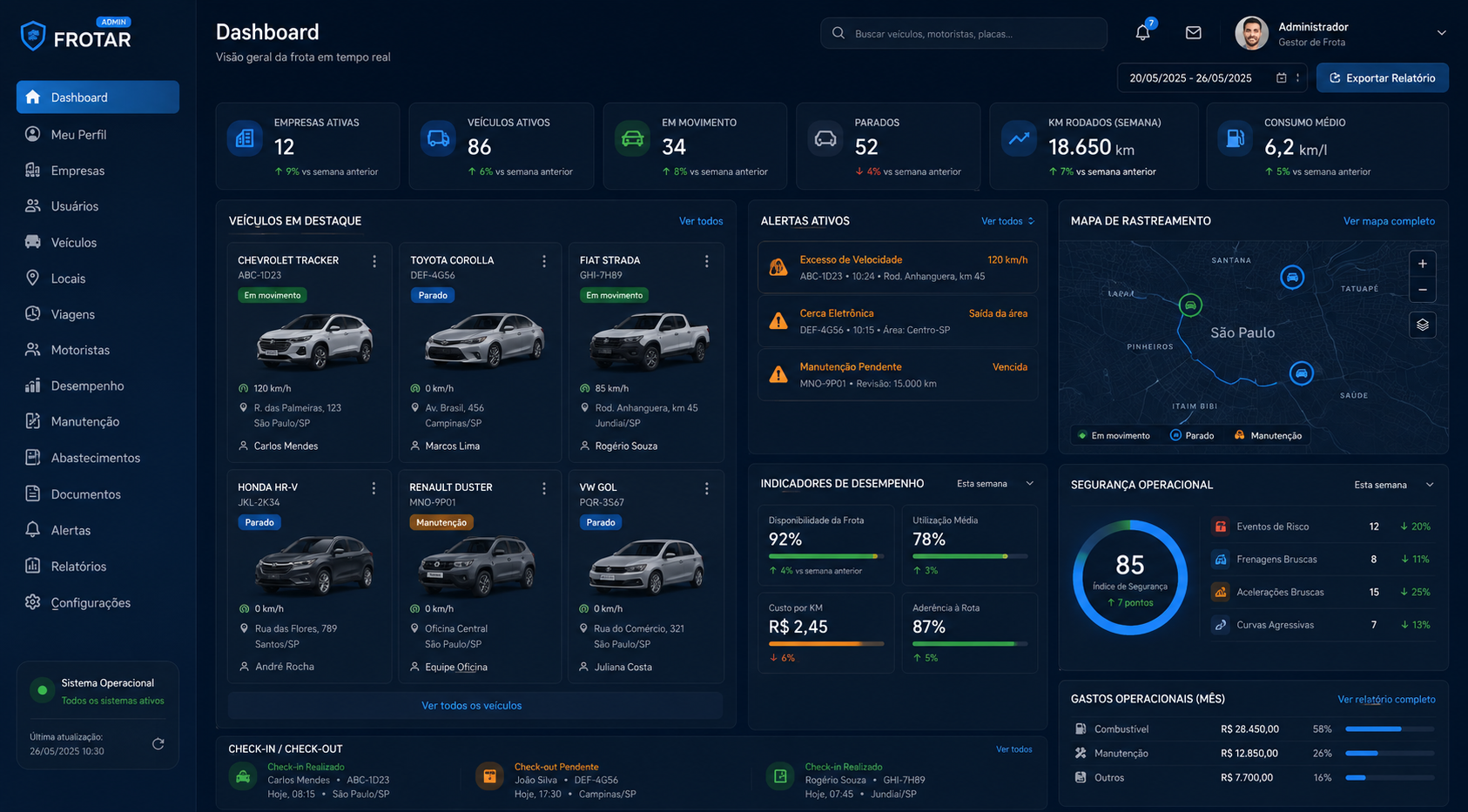
Task: Click the Parado legend entry on map
Action: point(1191,435)
